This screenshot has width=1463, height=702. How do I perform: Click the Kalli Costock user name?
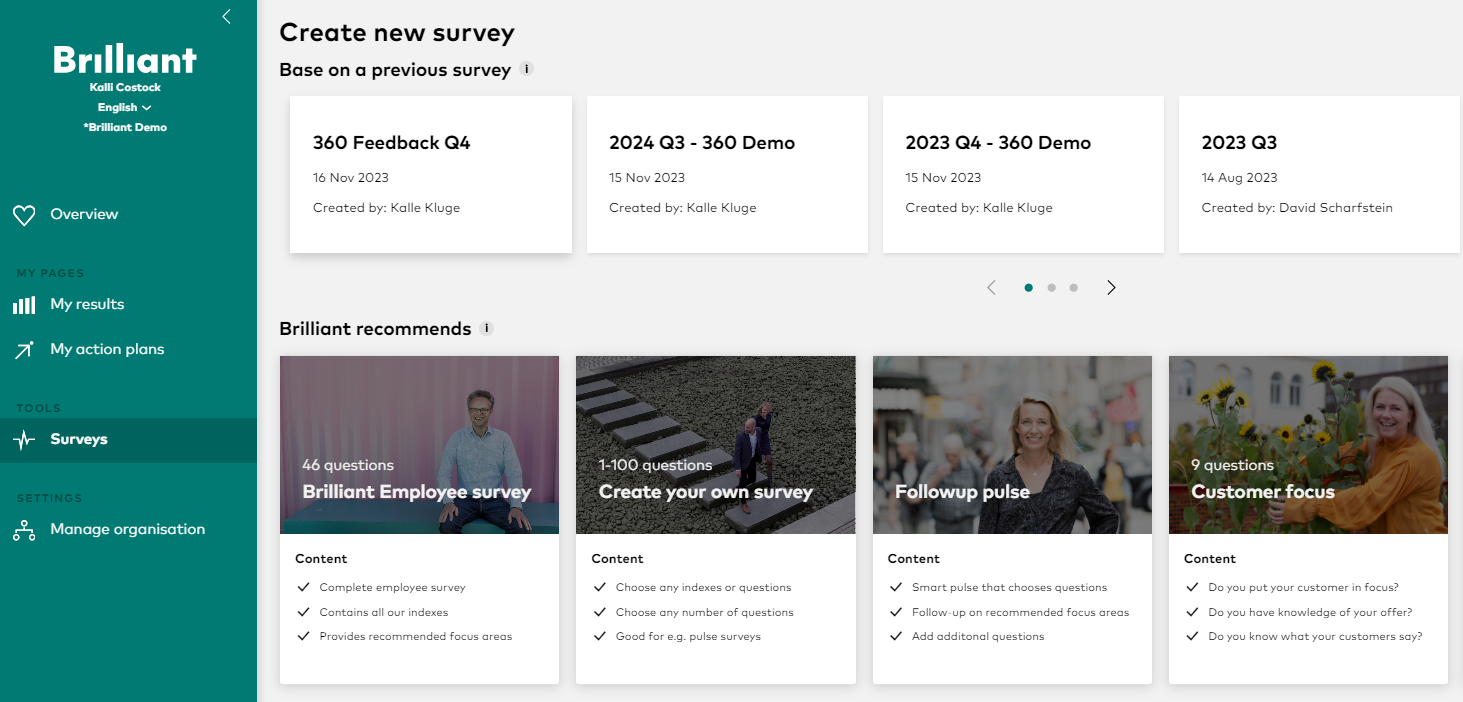[125, 87]
